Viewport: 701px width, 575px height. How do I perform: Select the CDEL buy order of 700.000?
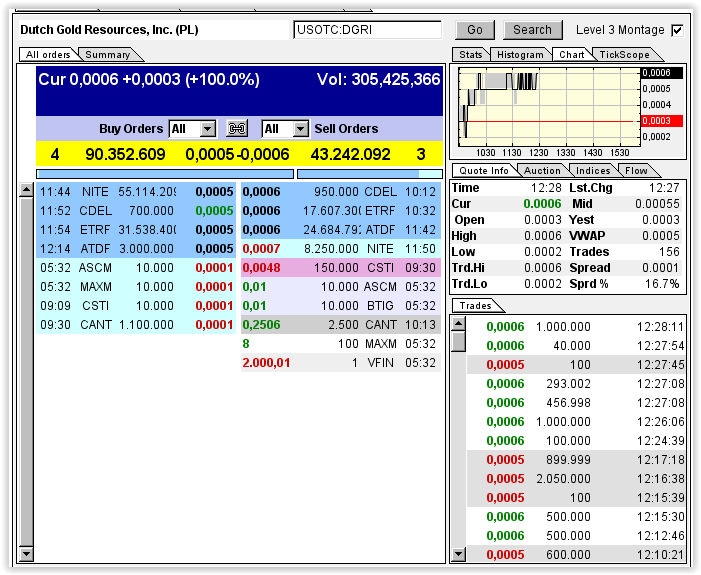pos(136,211)
